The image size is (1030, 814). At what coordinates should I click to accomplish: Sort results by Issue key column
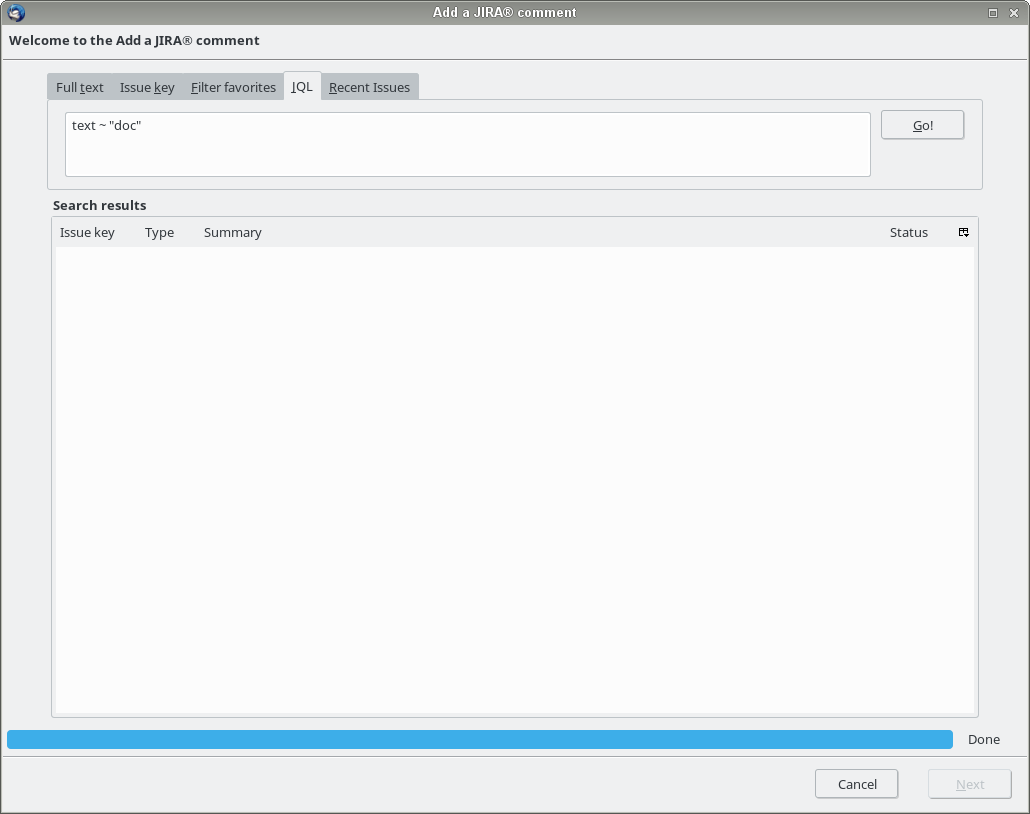click(87, 233)
